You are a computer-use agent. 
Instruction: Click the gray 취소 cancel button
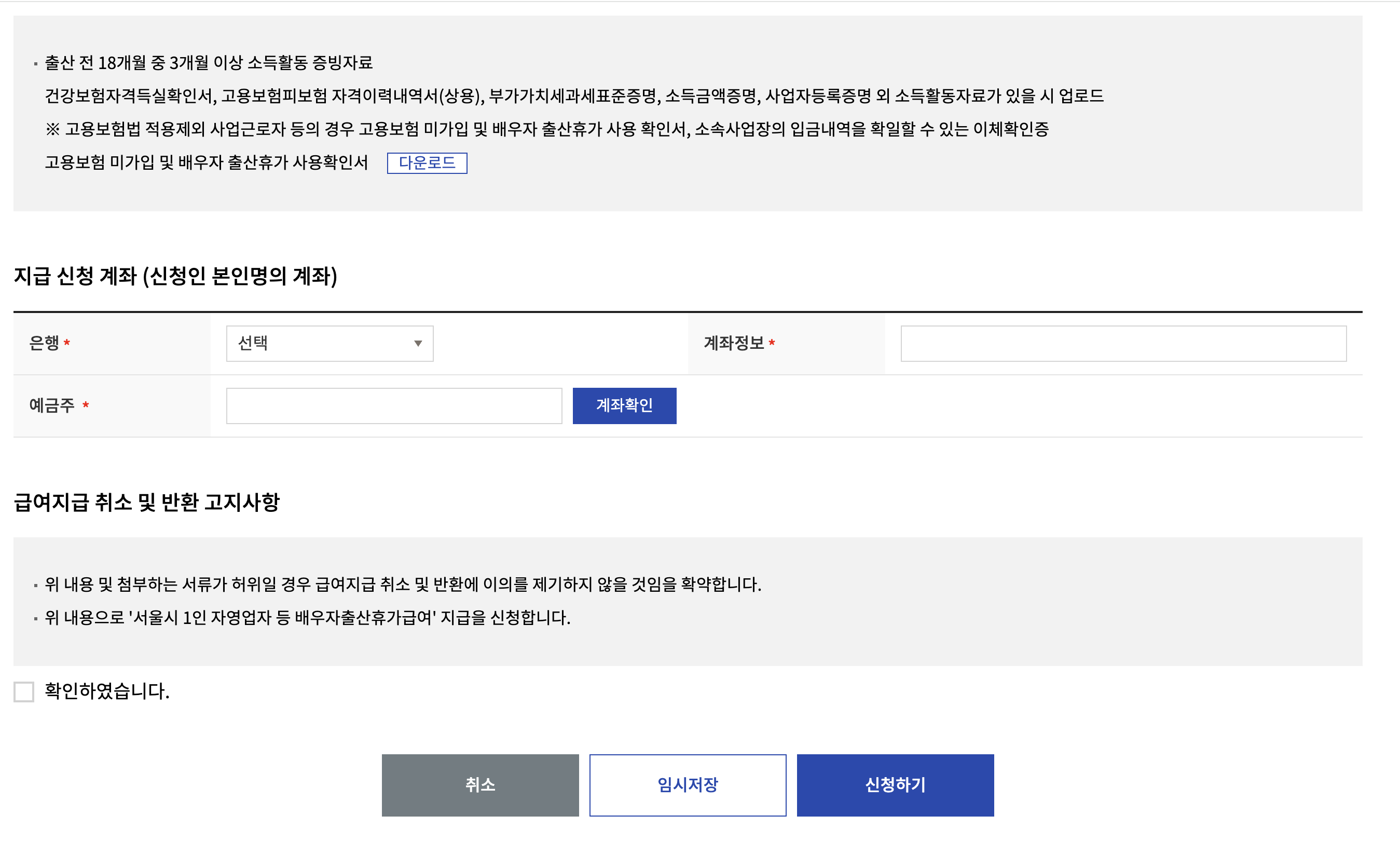479,785
